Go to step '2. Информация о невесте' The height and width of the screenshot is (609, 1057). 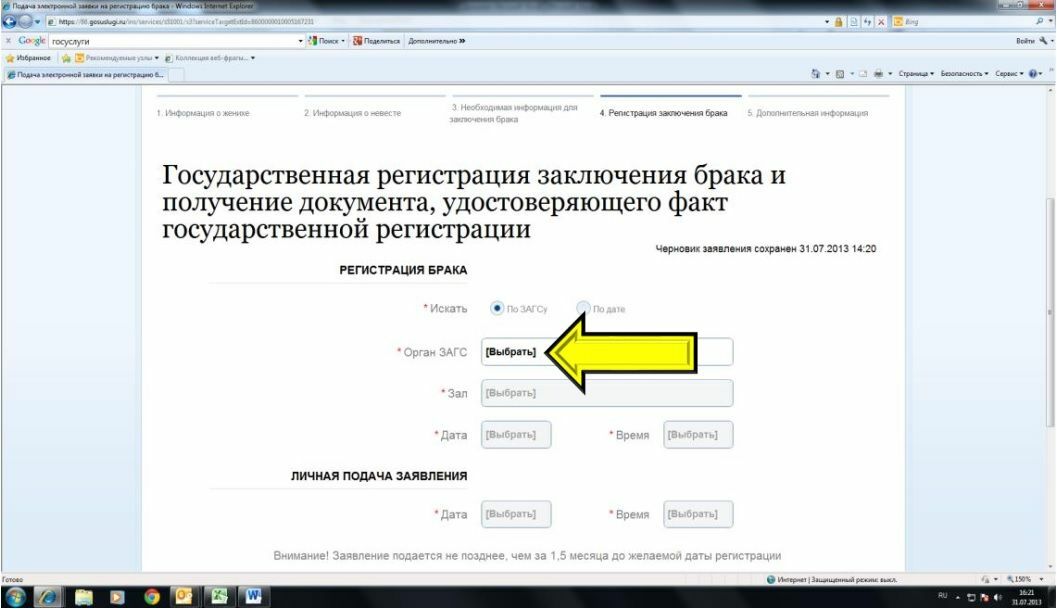click(353, 113)
